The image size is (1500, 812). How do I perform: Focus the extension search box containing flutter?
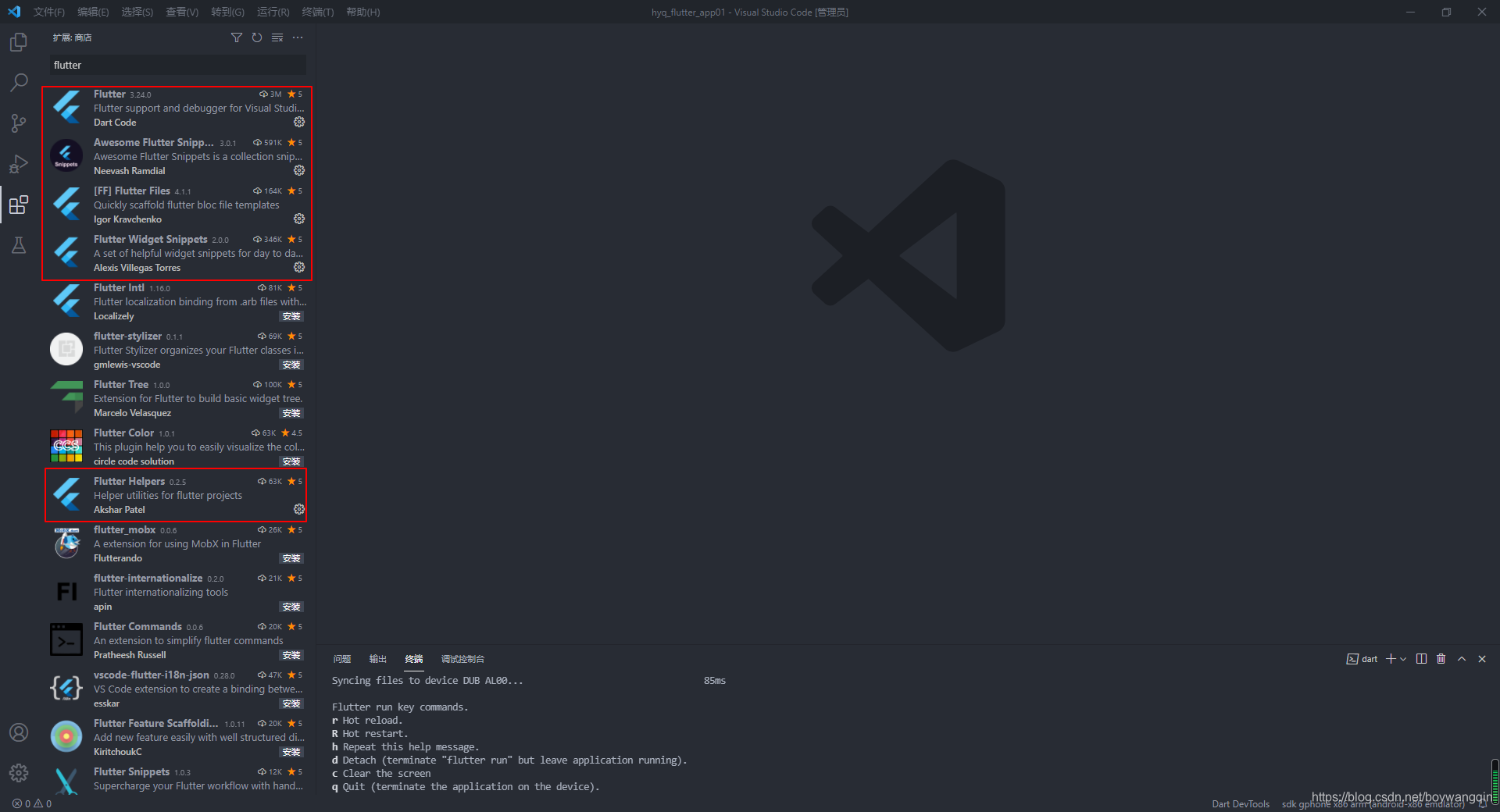[x=178, y=65]
